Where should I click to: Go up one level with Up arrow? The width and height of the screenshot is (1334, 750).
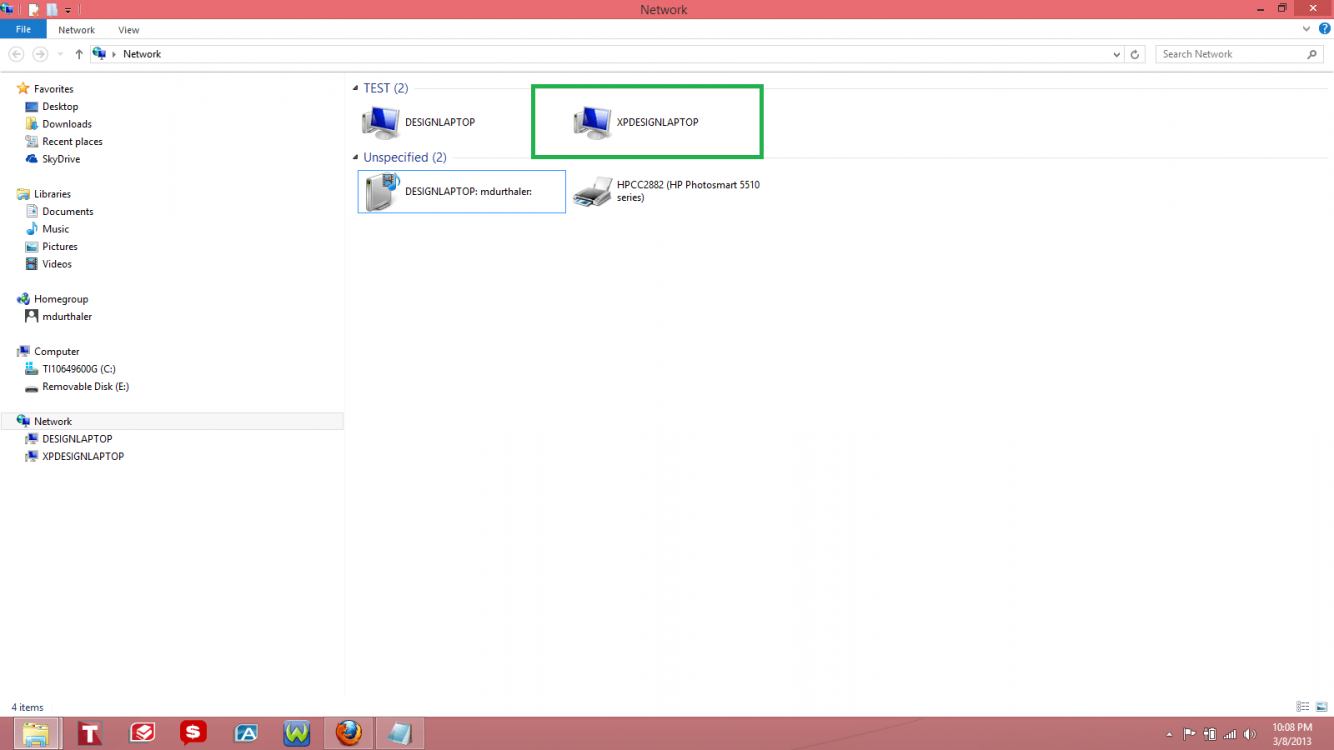79,54
